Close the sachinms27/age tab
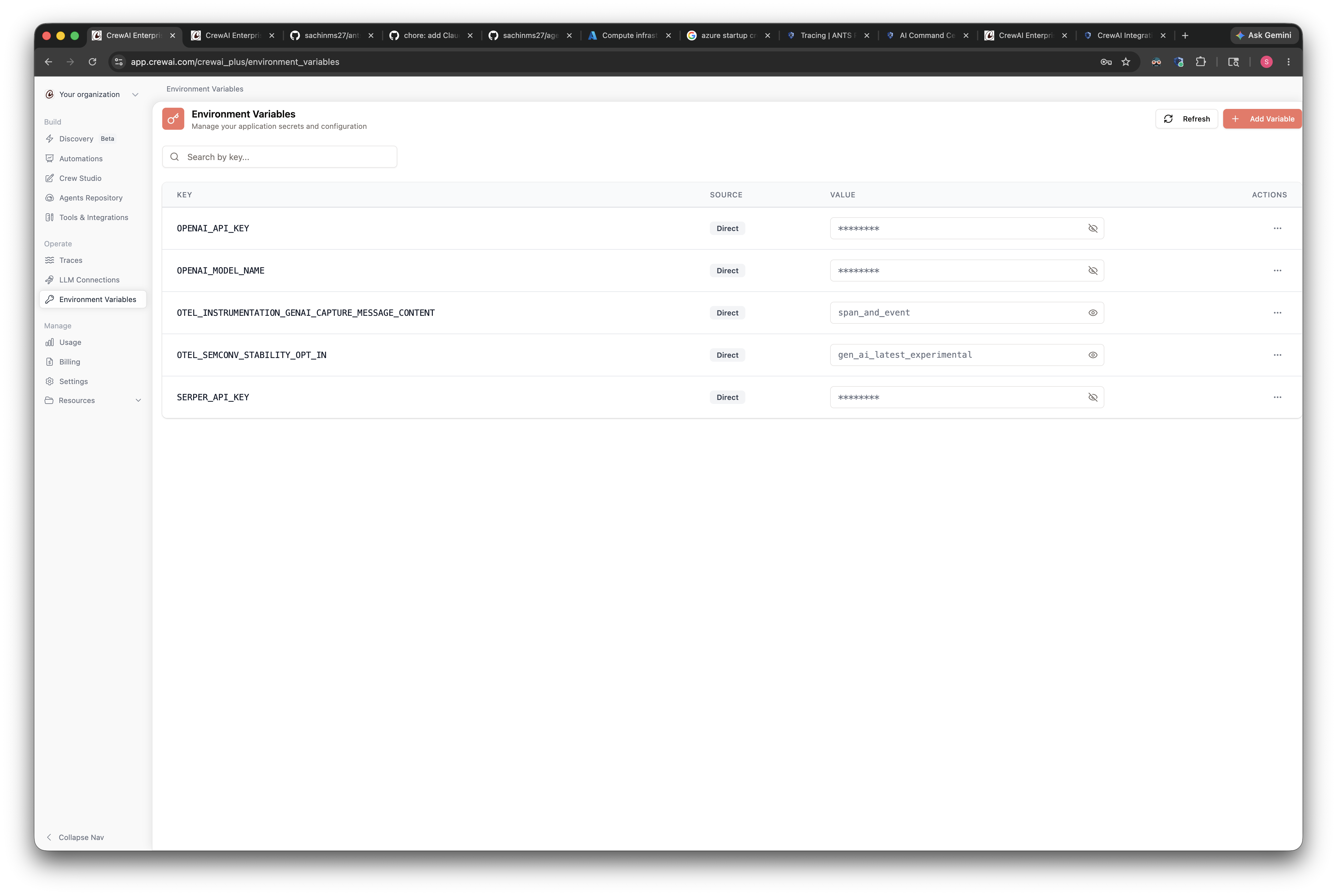 click(x=569, y=35)
